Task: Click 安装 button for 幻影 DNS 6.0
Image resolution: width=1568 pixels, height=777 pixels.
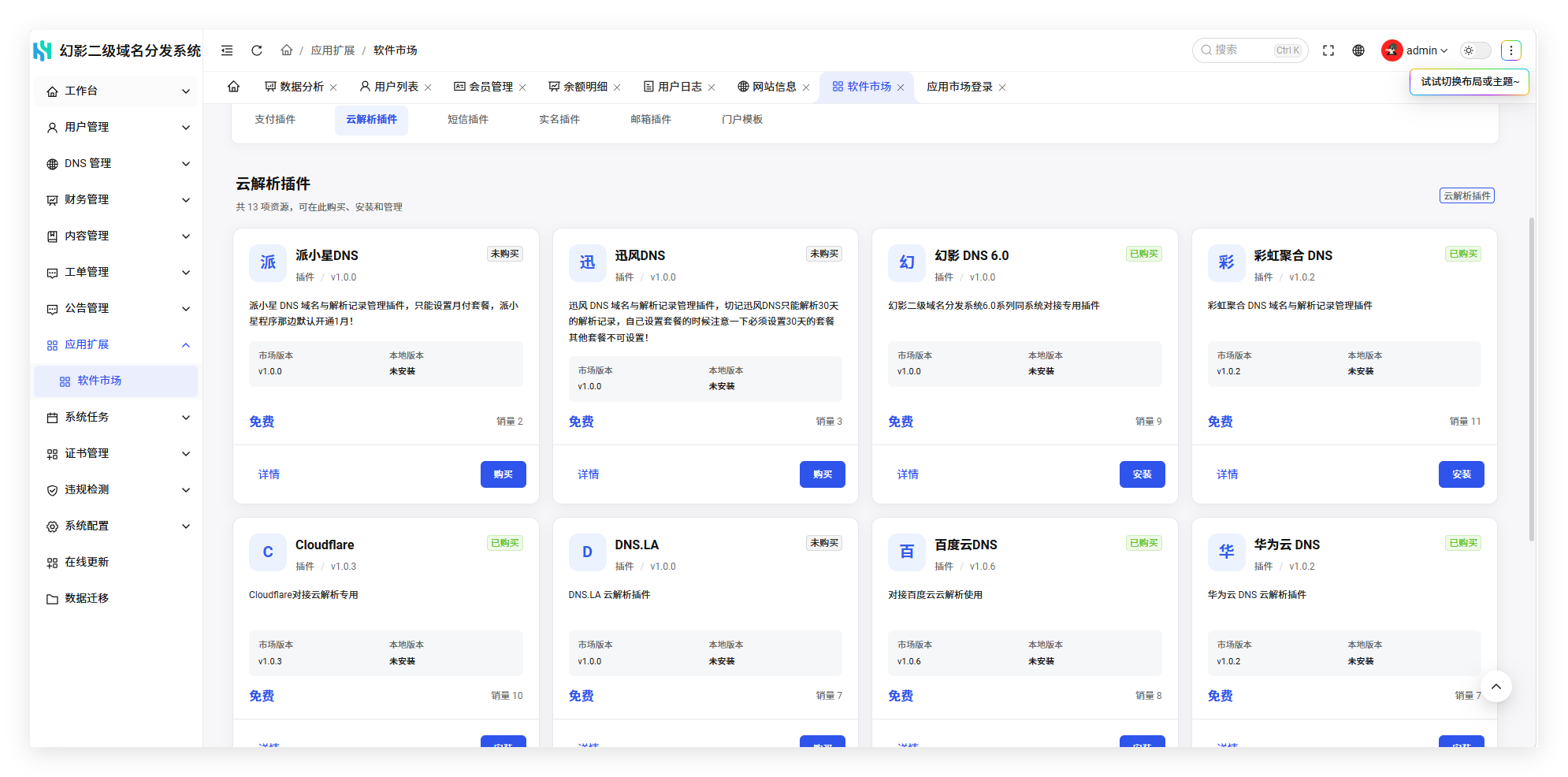Action: click(1143, 474)
